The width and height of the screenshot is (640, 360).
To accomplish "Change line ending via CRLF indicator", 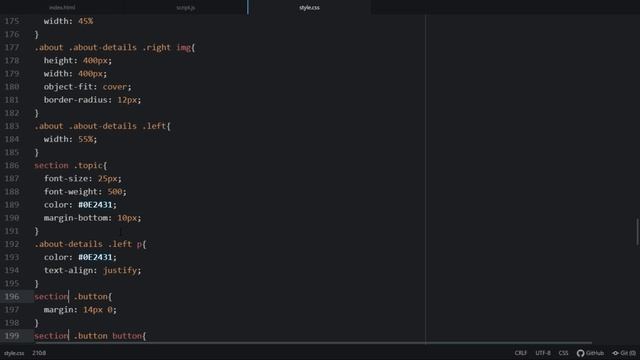I will pyautogui.click(x=521, y=353).
